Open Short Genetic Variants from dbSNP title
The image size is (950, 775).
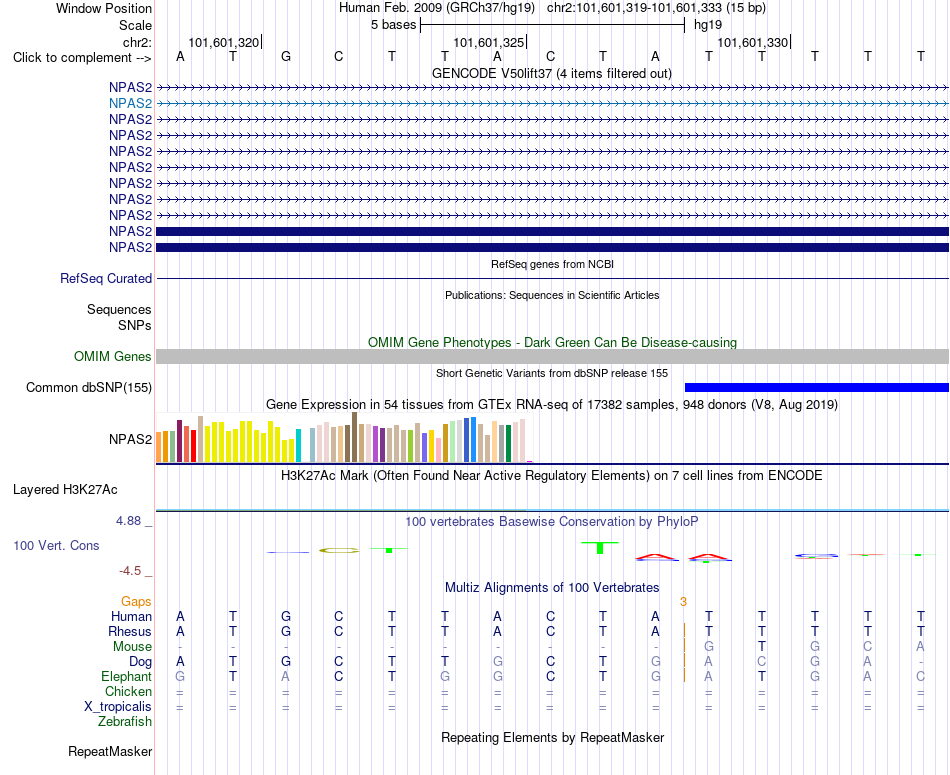point(552,373)
